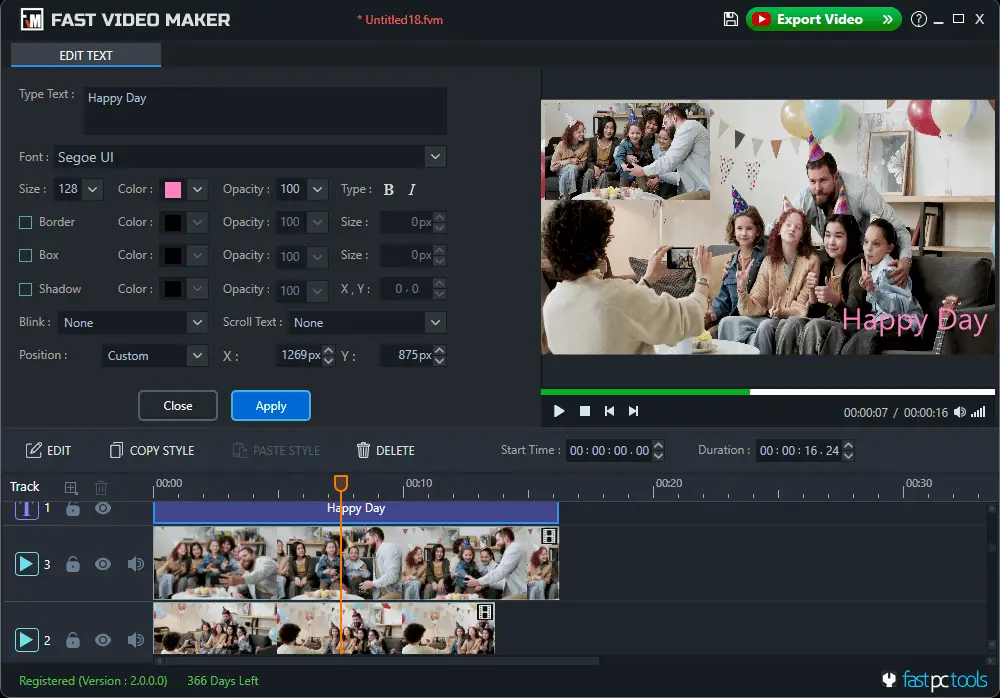Click the Y position value field
Viewport: 1000px width, 698px height.
407,355
